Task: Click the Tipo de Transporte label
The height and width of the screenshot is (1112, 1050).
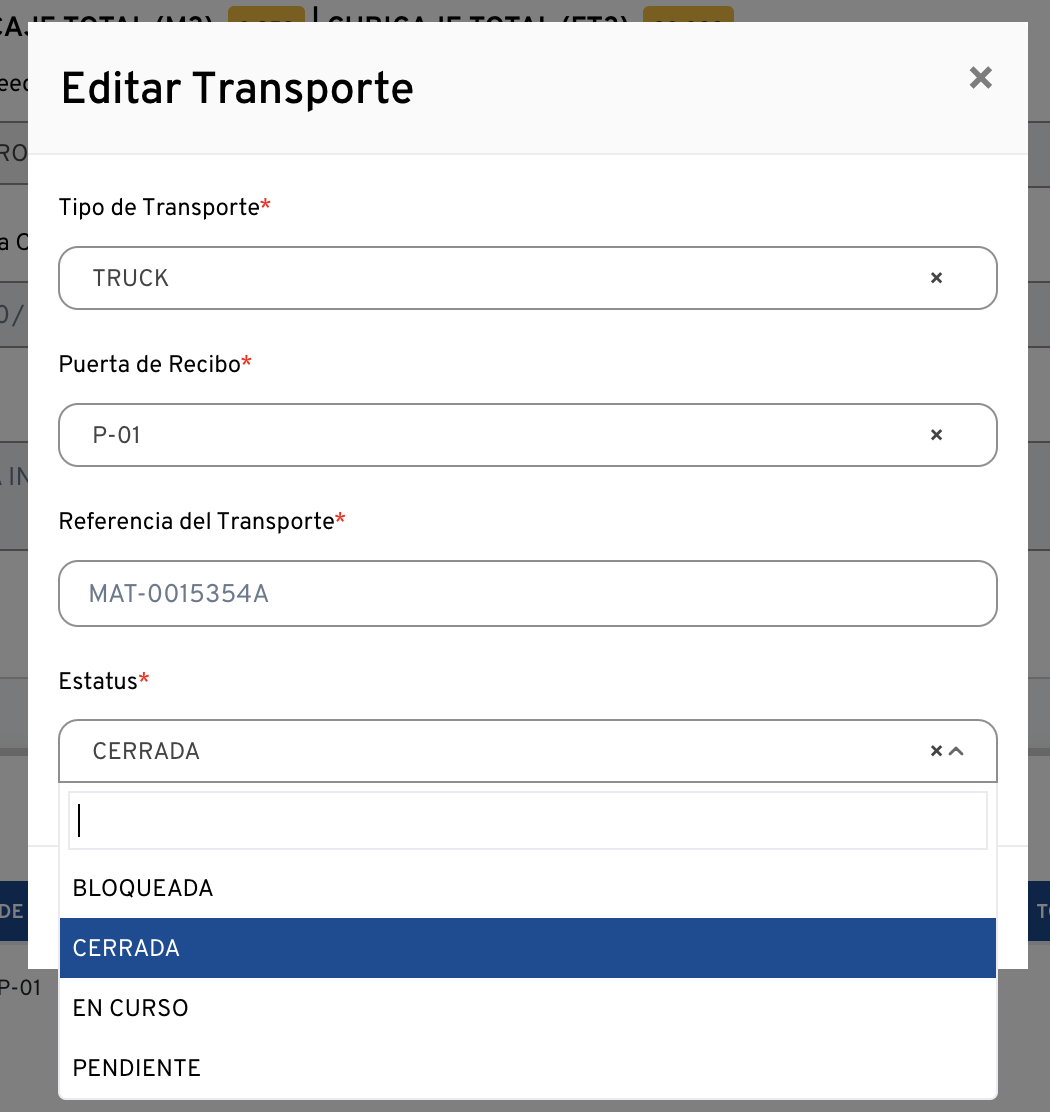Action: point(159,208)
